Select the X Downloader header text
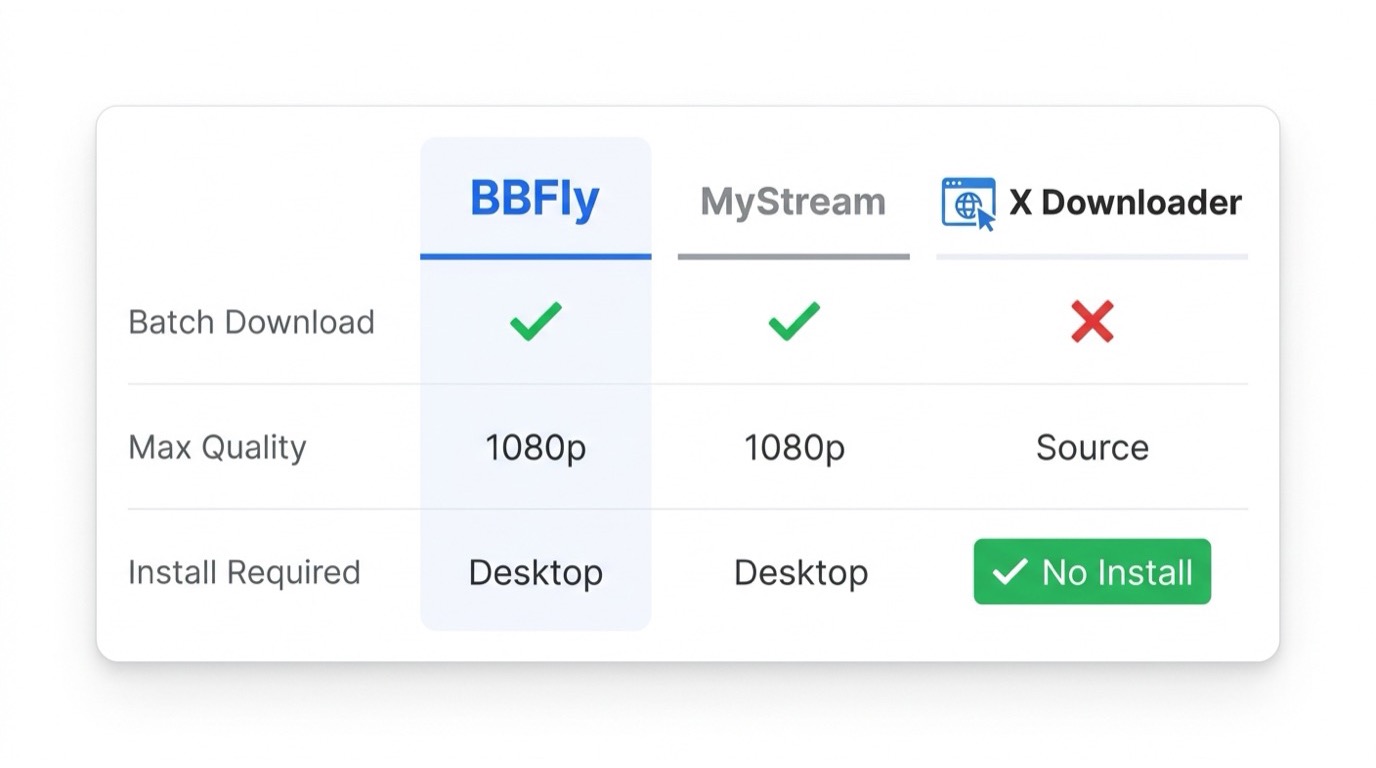The image size is (1376, 768). point(1125,202)
